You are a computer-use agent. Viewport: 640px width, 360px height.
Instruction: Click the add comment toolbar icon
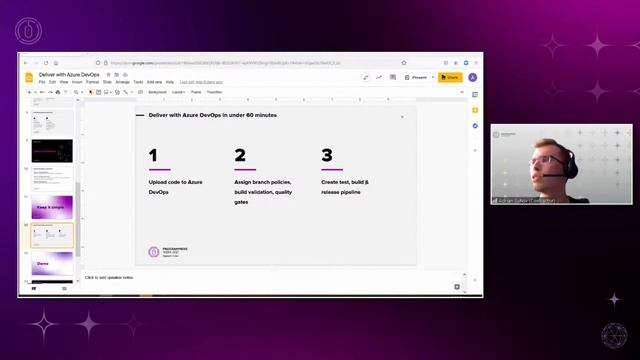click(x=140, y=92)
